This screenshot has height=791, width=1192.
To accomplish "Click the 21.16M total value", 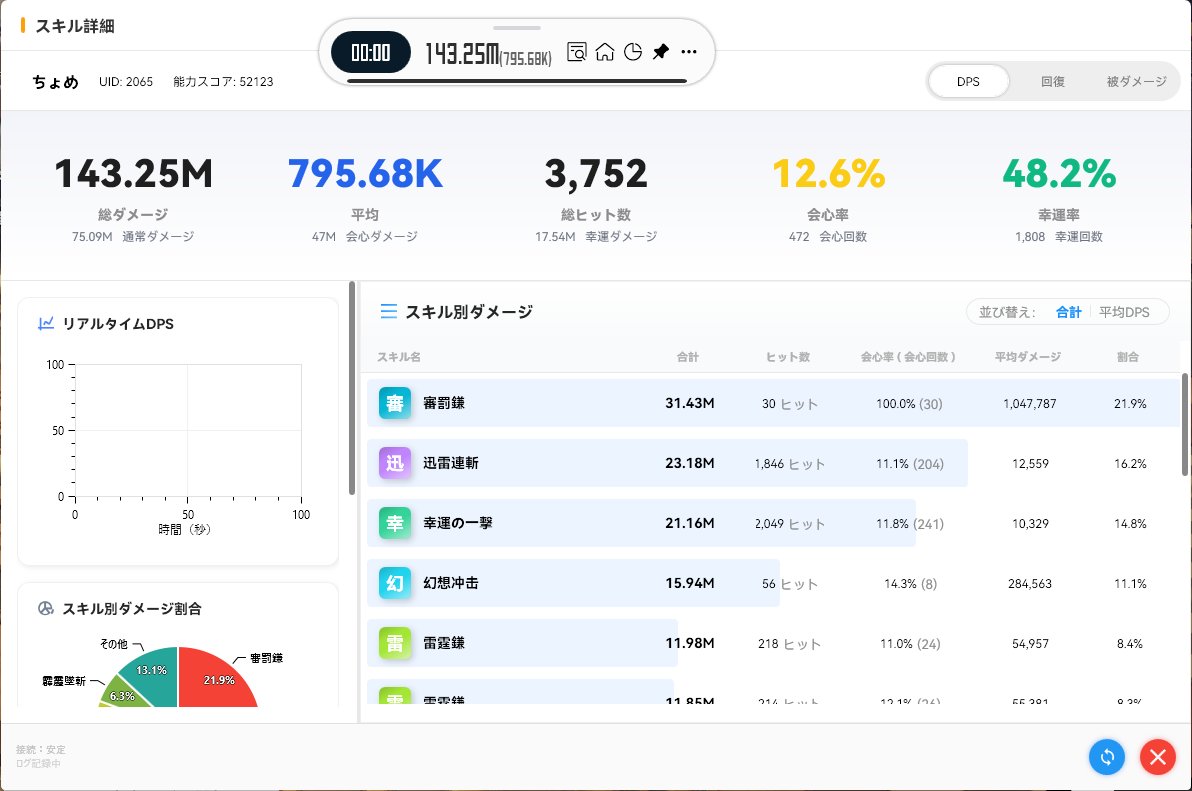I will pos(690,524).
